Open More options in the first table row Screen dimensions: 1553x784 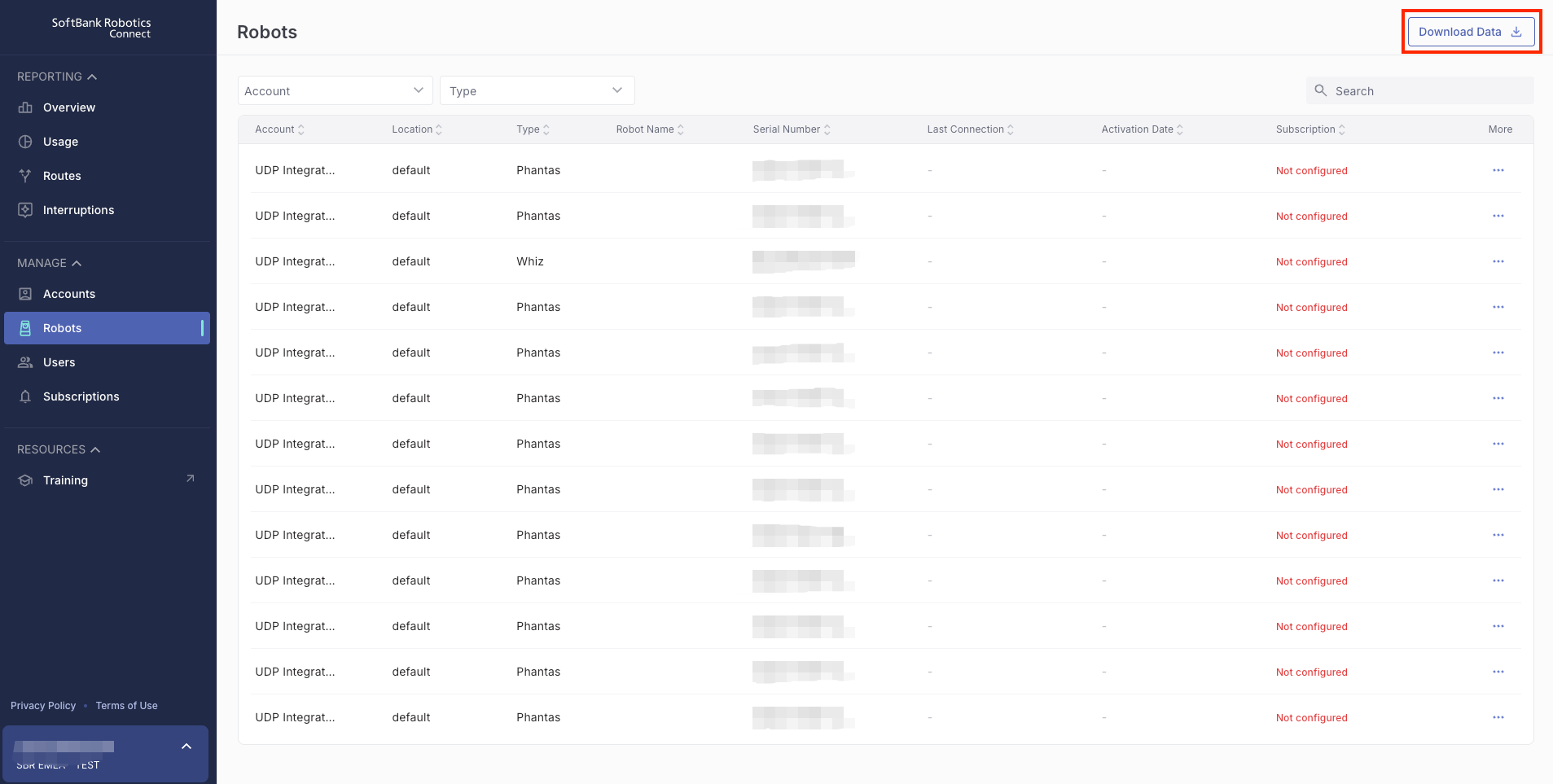1498,170
